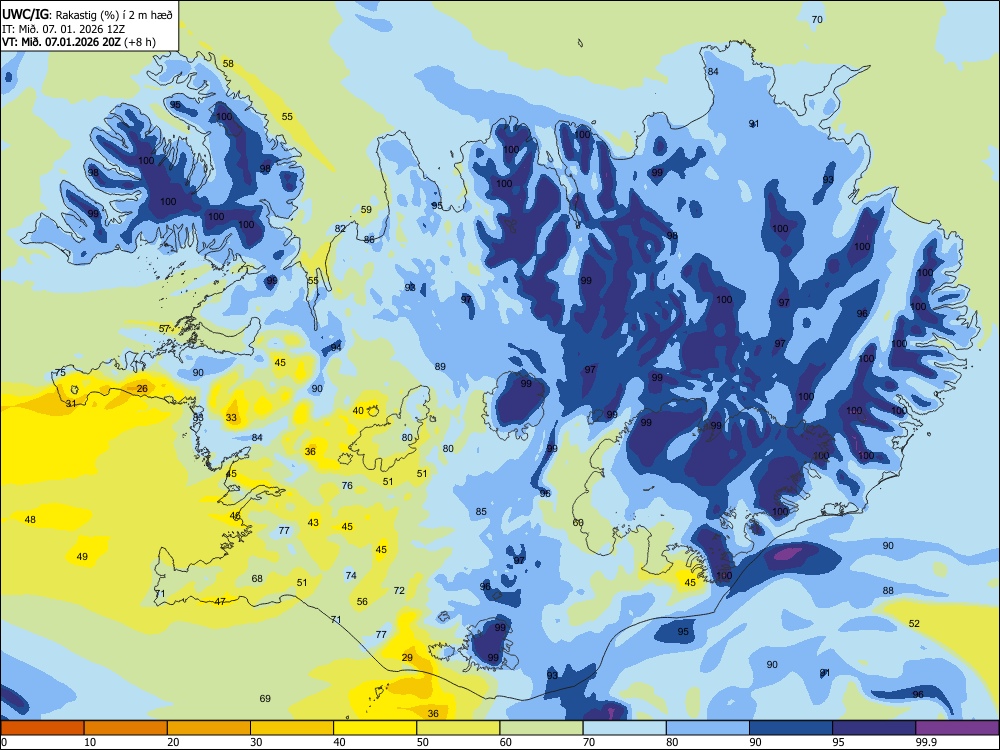The width and height of the screenshot is (1000, 750).
Task: Click the 20–30 light orange legend swatch
Action: [209, 728]
